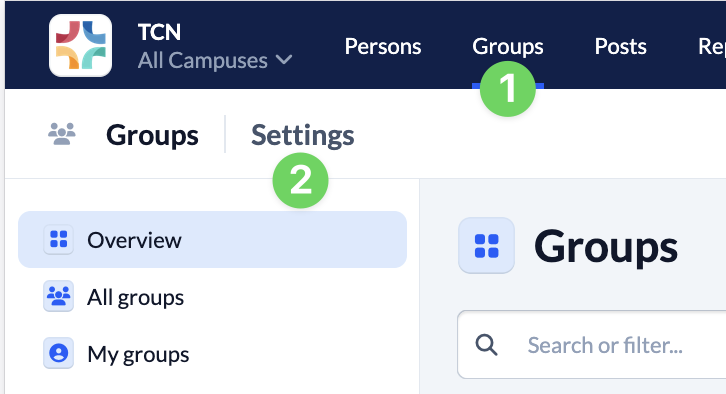This screenshot has width=726, height=394.
Task: Click the TCN colorful cross logo
Action: (81, 45)
